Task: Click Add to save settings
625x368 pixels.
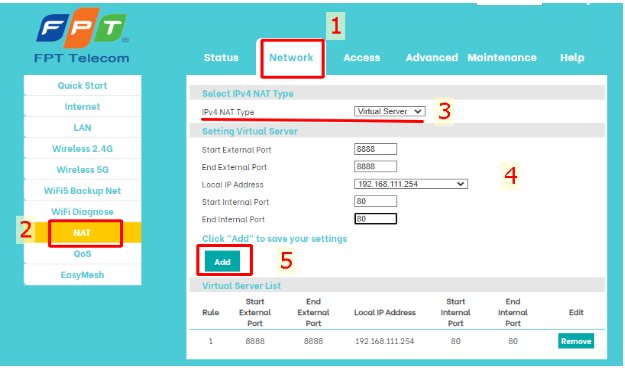Action: [x=222, y=262]
